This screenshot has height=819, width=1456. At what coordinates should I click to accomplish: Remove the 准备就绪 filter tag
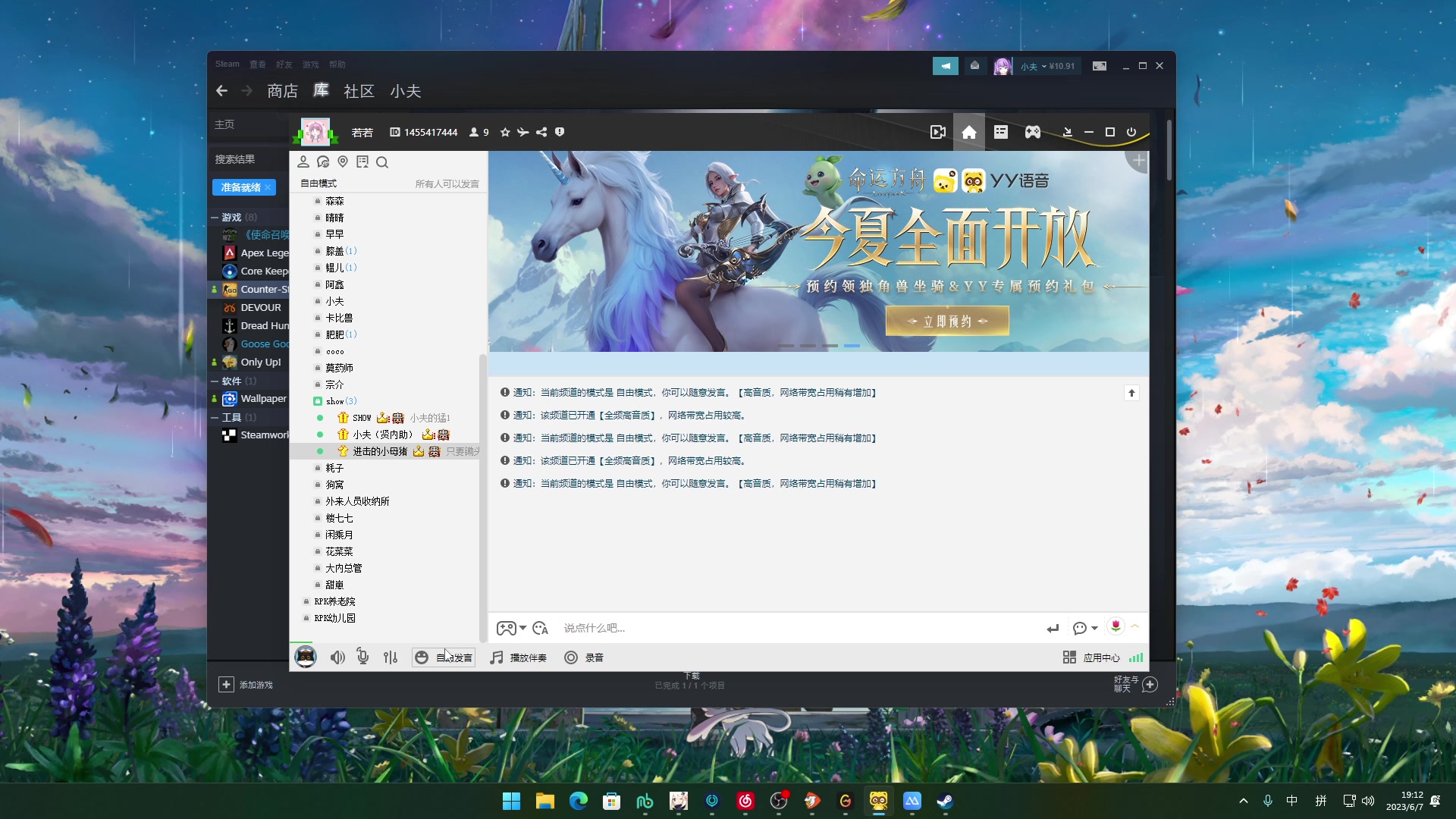(268, 187)
